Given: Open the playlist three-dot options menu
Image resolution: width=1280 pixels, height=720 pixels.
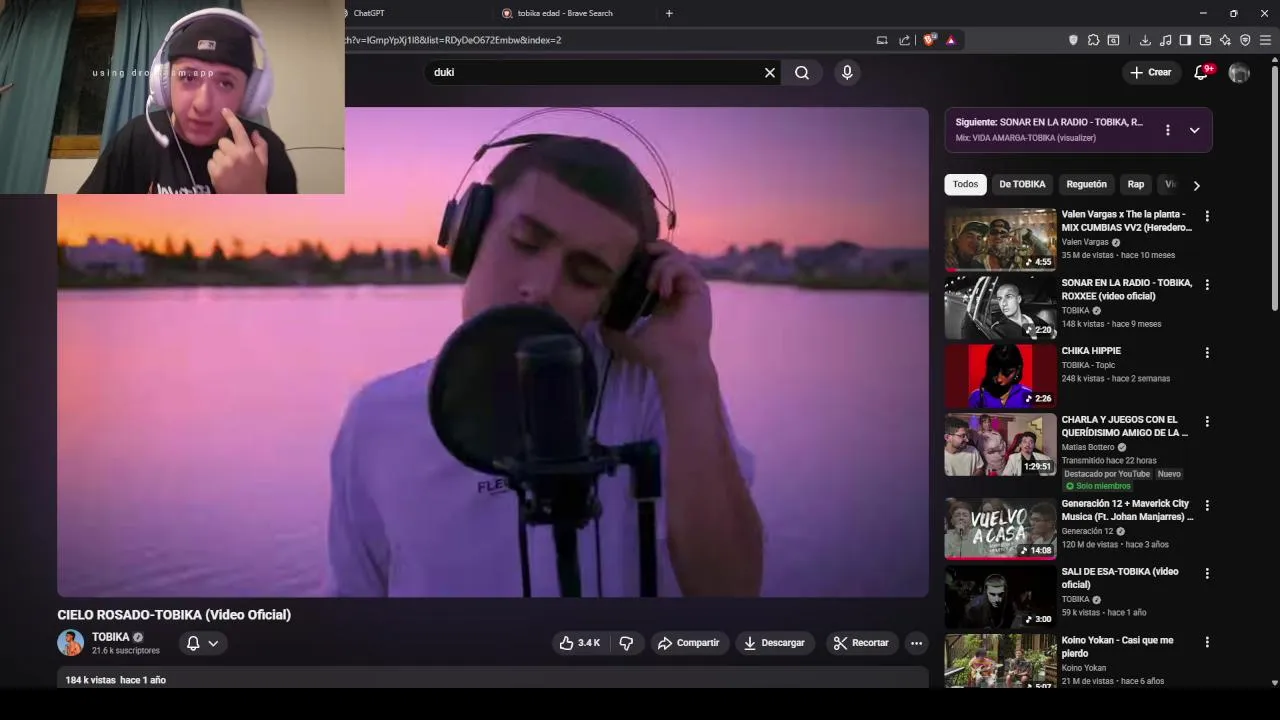Looking at the screenshot, I should pyautogui.click(x=1167, y=130).
